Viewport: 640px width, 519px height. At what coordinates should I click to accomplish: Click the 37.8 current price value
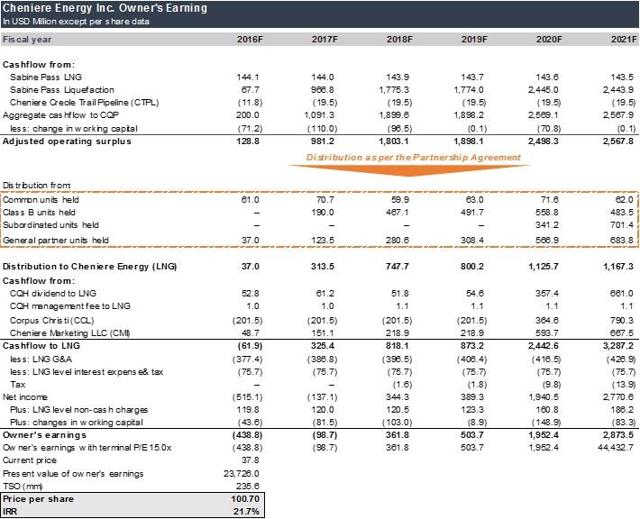pyautogui.click(x=250, y=461)
